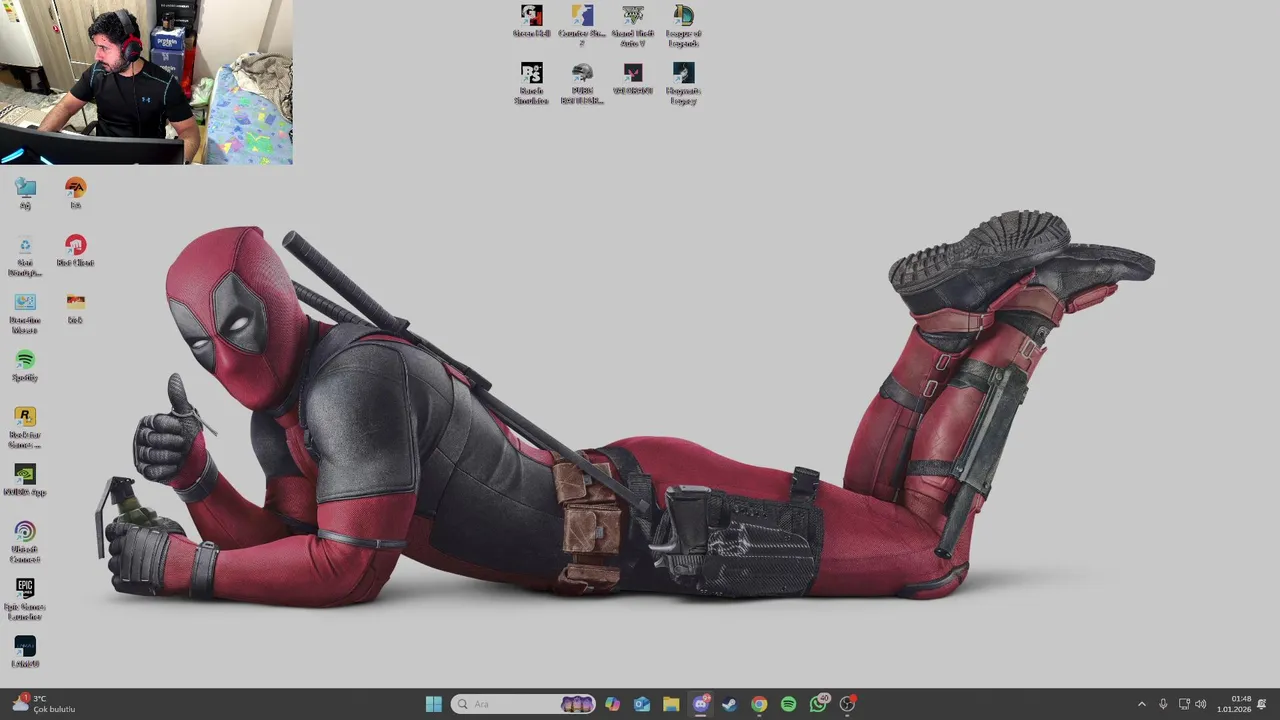Open the NVIDIA App desktop shortcut

coord(25,480)
